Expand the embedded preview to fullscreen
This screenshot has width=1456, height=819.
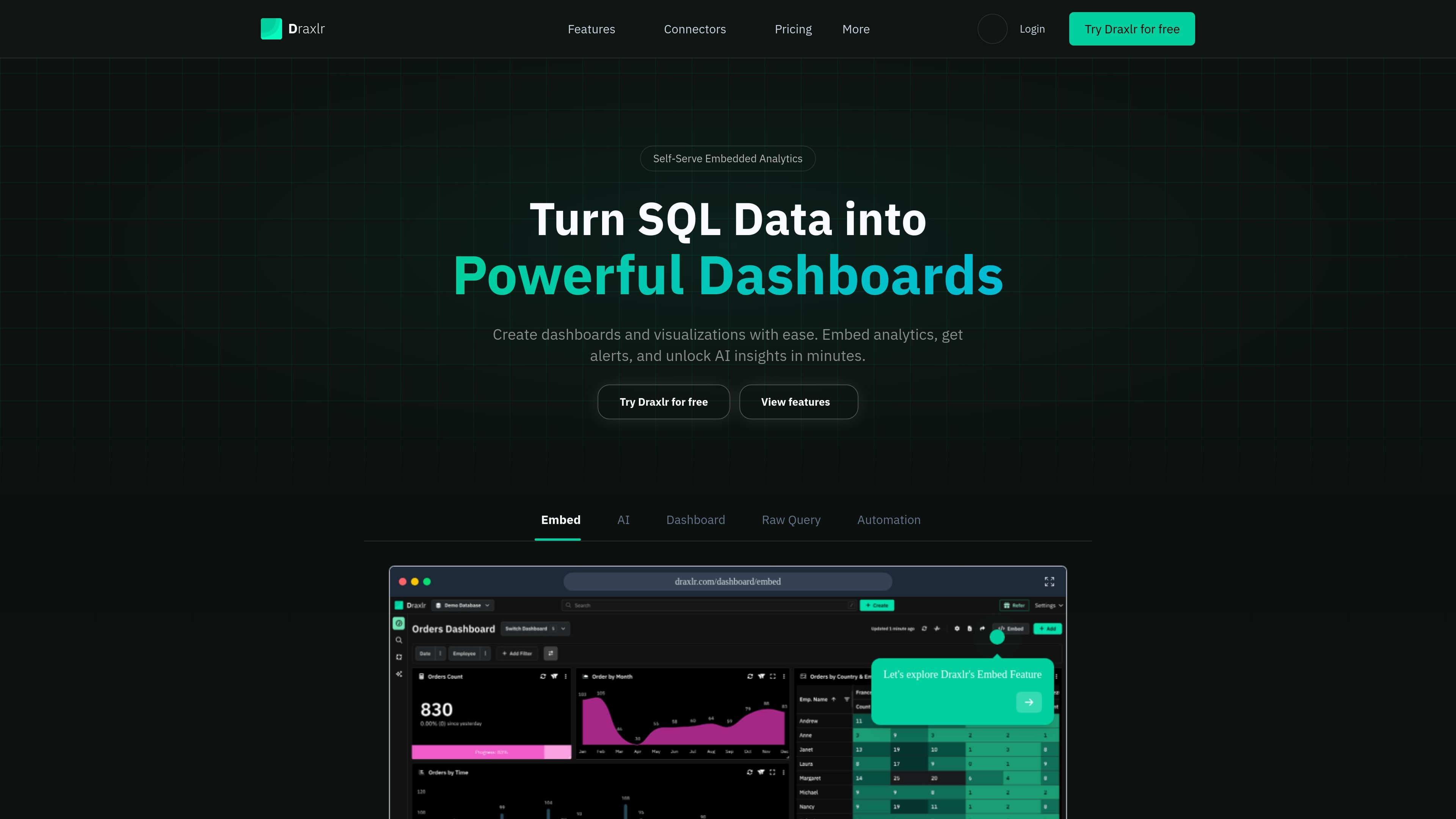tap(1049, 582)
